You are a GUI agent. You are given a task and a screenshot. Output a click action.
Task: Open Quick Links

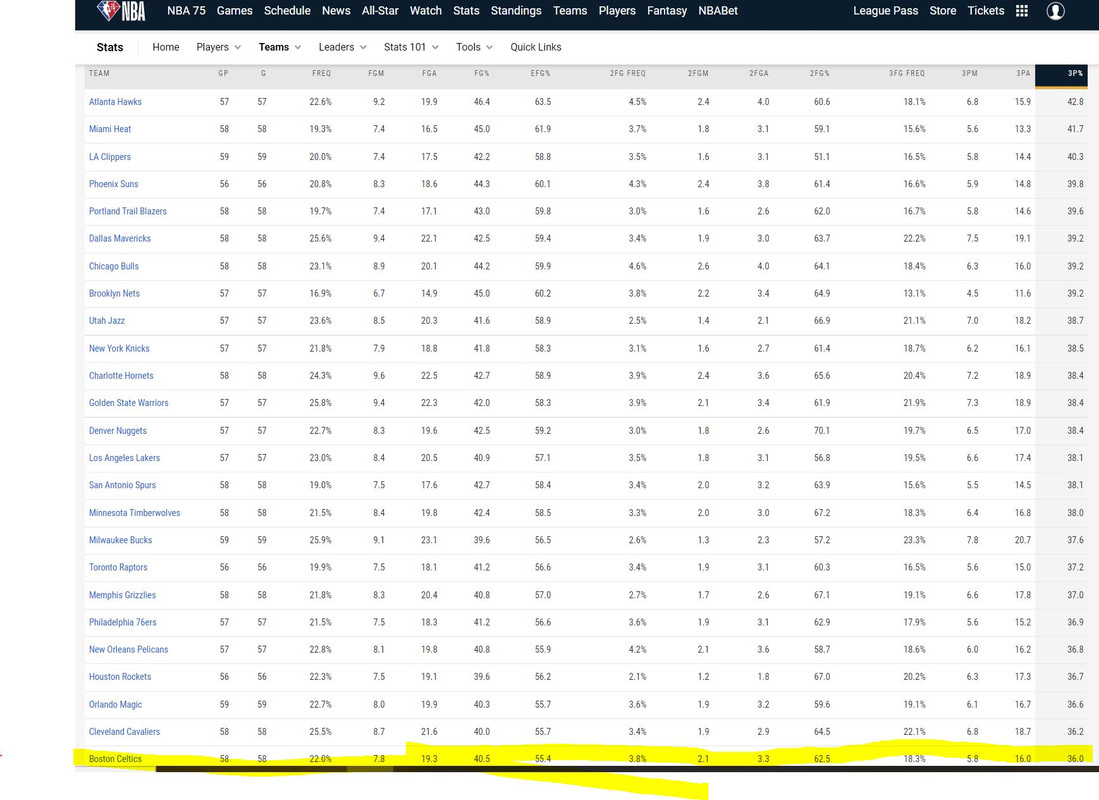point(535,47)
